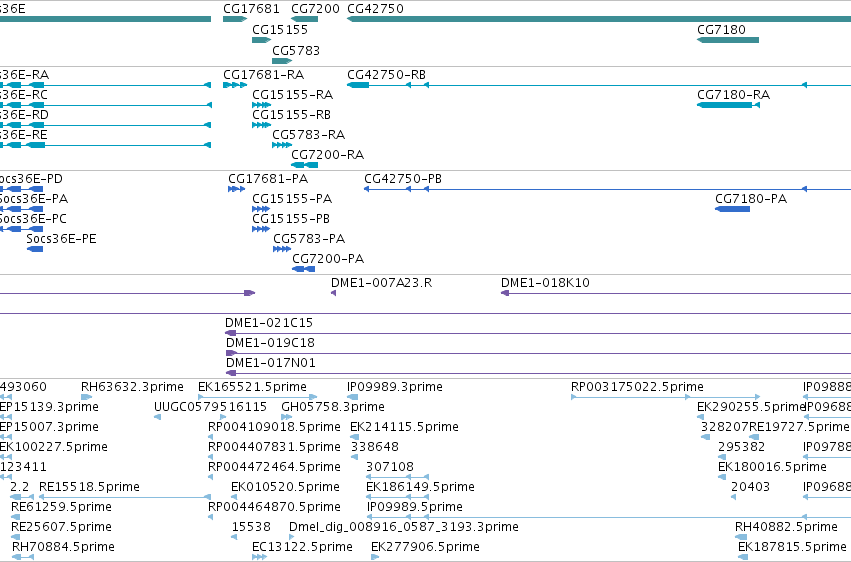851x562 pixels.
Task: Click protein CG15155-PB label
Action: (x=291, y=219)
